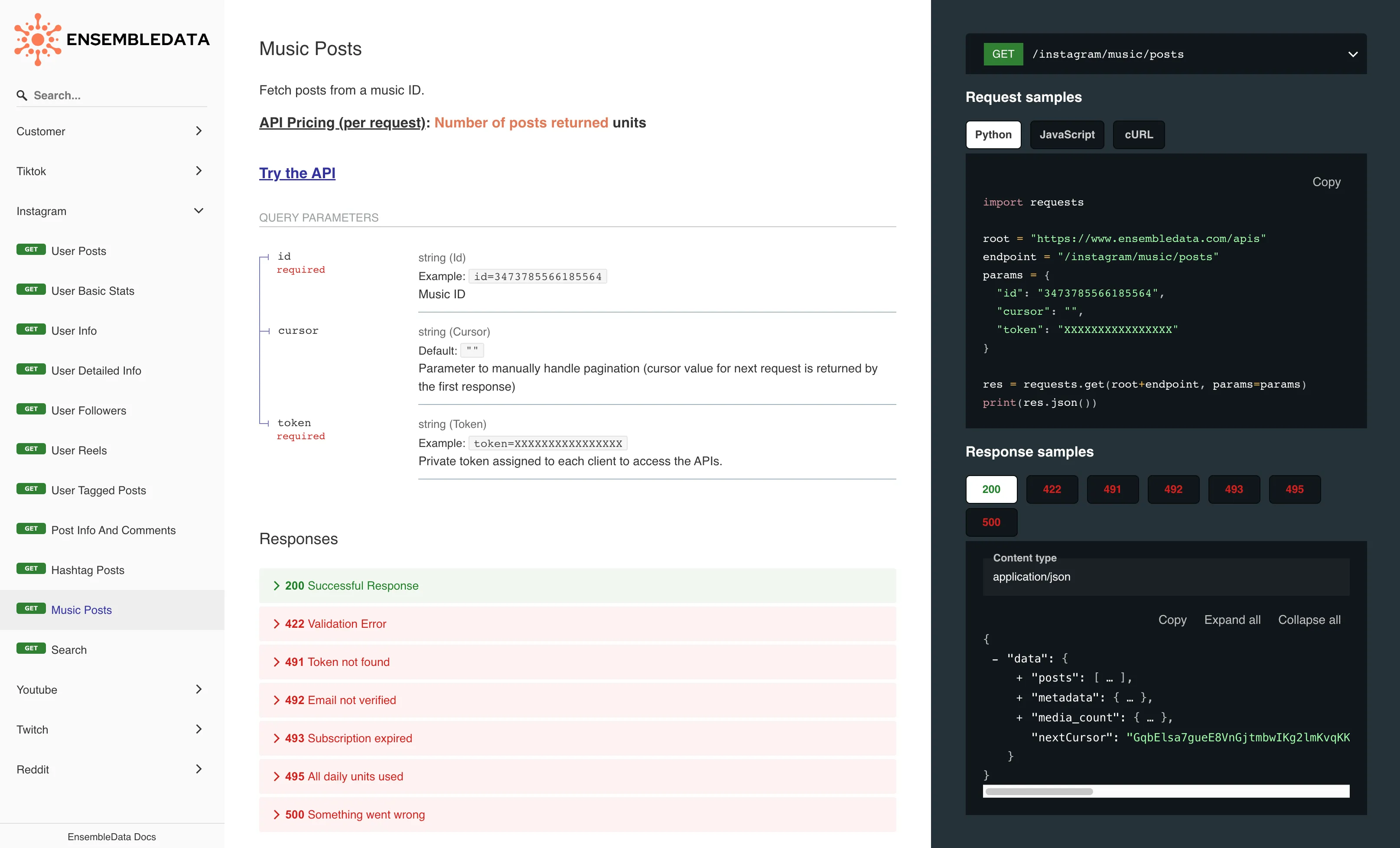
Task: Open the User Posts endpoint
Action: [112, 251]
